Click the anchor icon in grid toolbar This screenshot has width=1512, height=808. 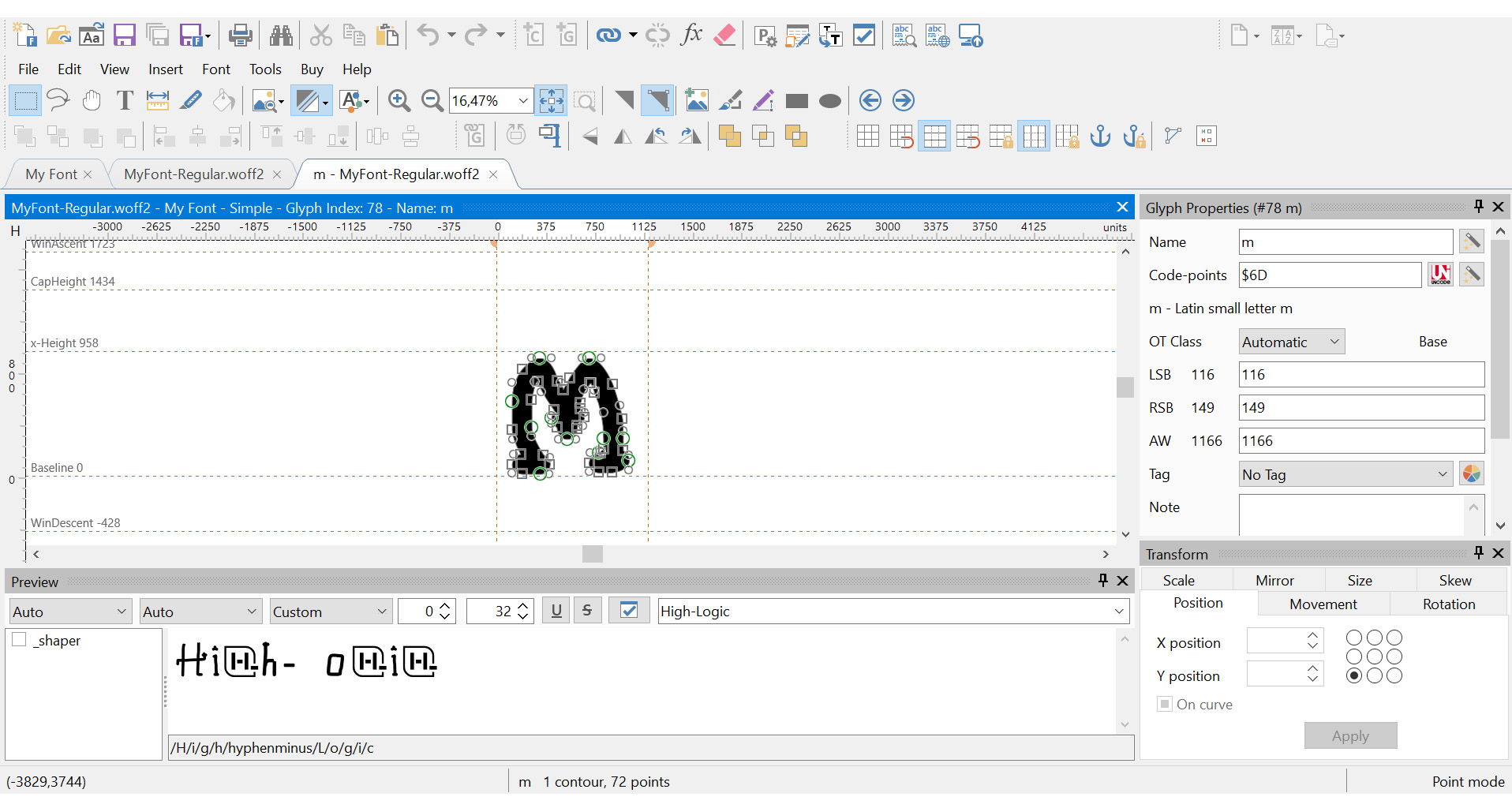click(1100, 137)
